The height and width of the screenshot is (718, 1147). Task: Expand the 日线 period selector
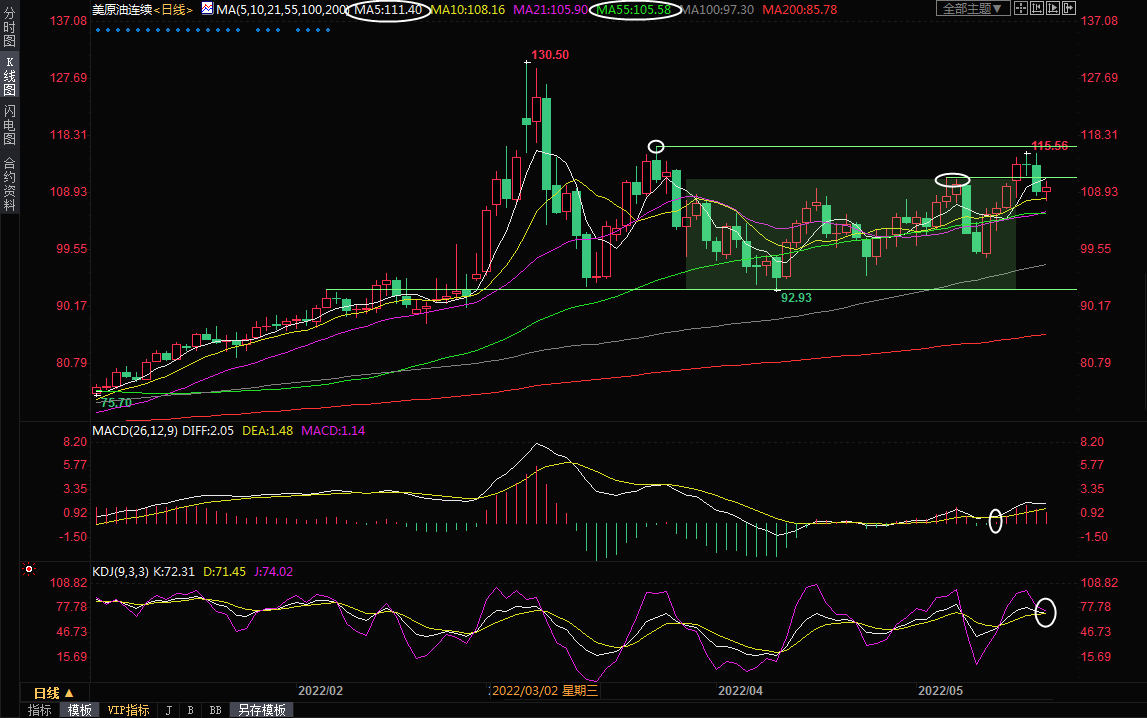point(53,692)
